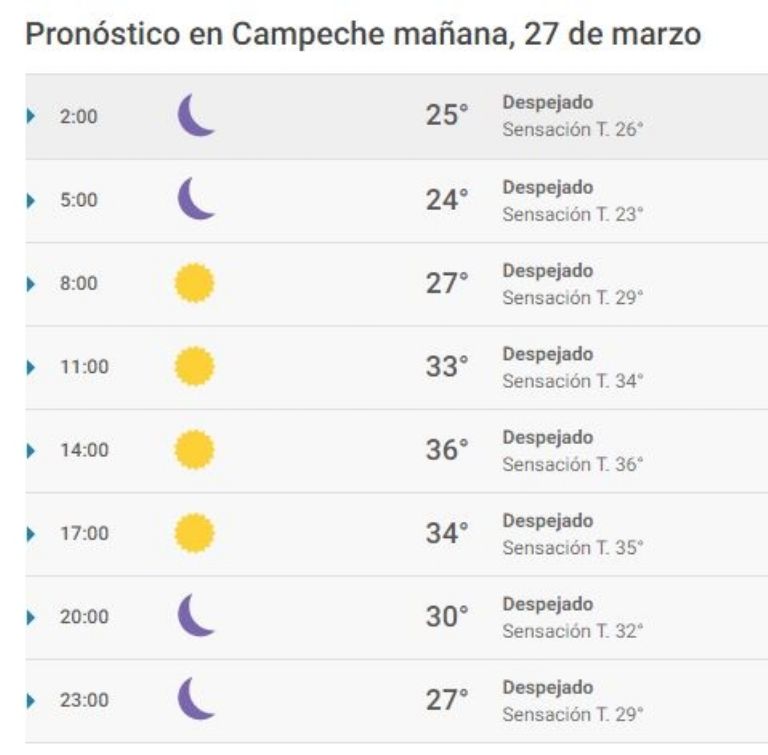Expand the 5:00 forecast row arrow

tap(31, 200)
